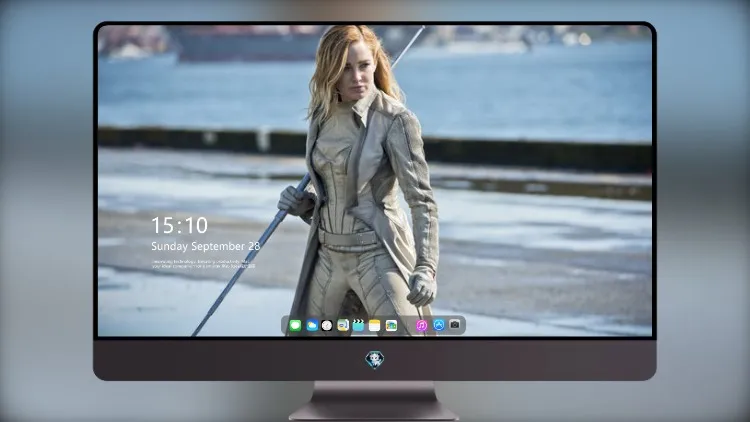Open the Clock app in the dock
Screen dimensions: 750x422
tap(327, 326)
